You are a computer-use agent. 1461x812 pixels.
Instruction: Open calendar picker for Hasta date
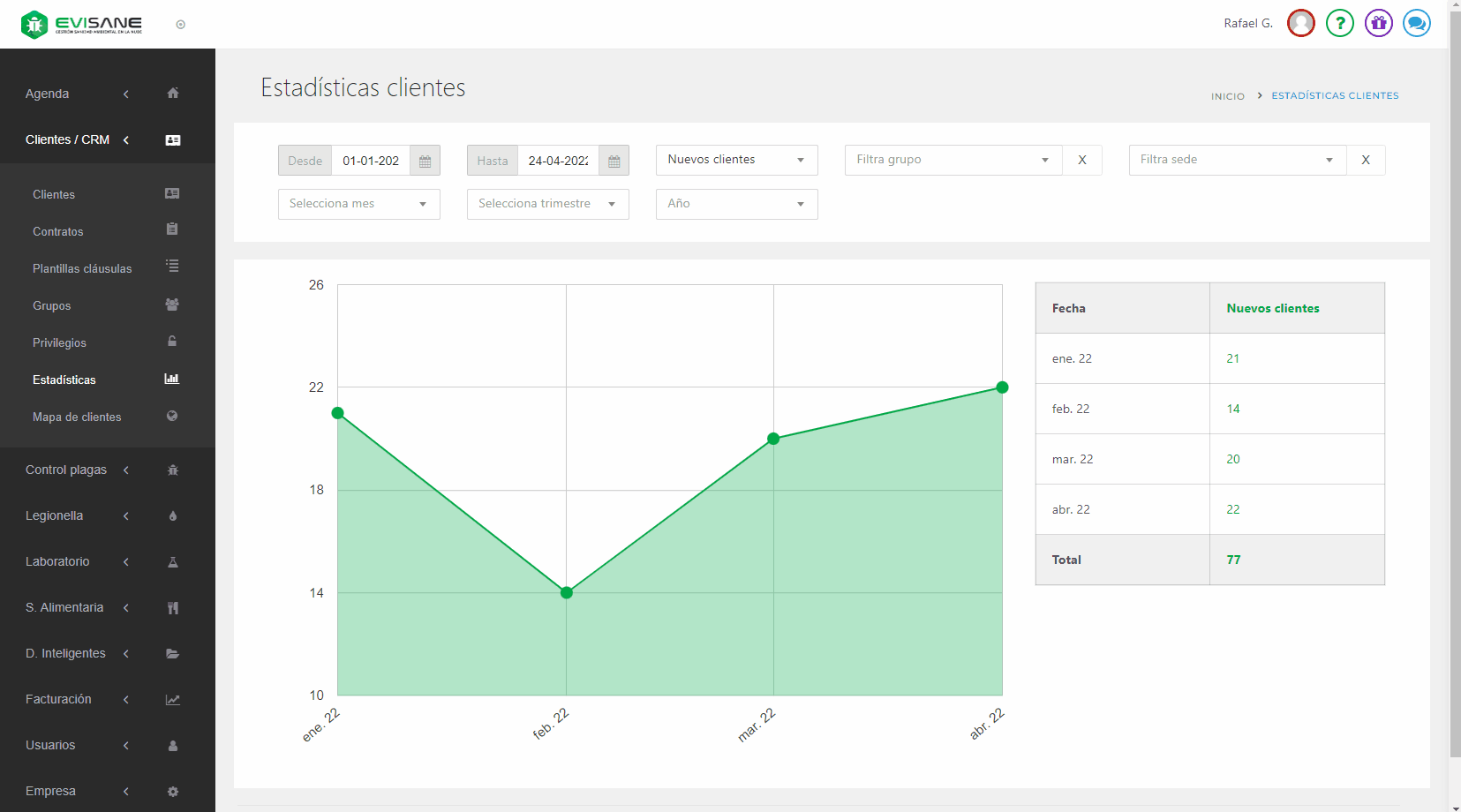(614, 161)
